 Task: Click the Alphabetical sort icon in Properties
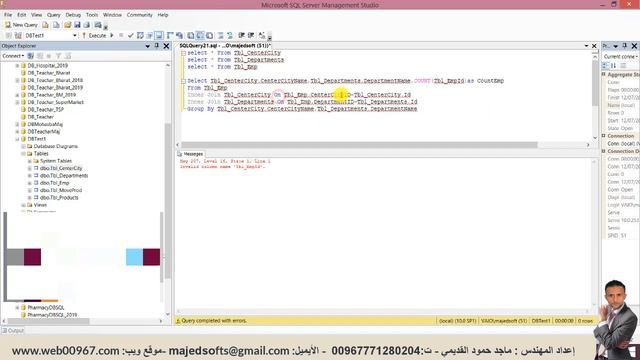pos(613,66)
